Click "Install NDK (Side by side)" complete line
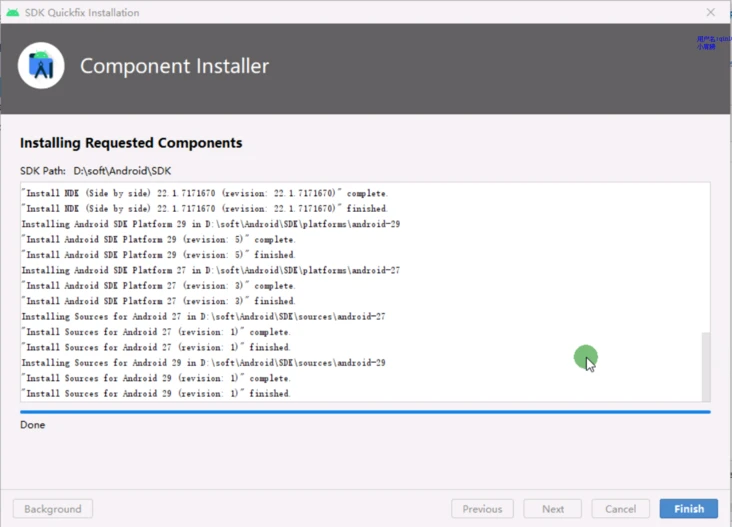732x527 pixels. tap(204, 193)
